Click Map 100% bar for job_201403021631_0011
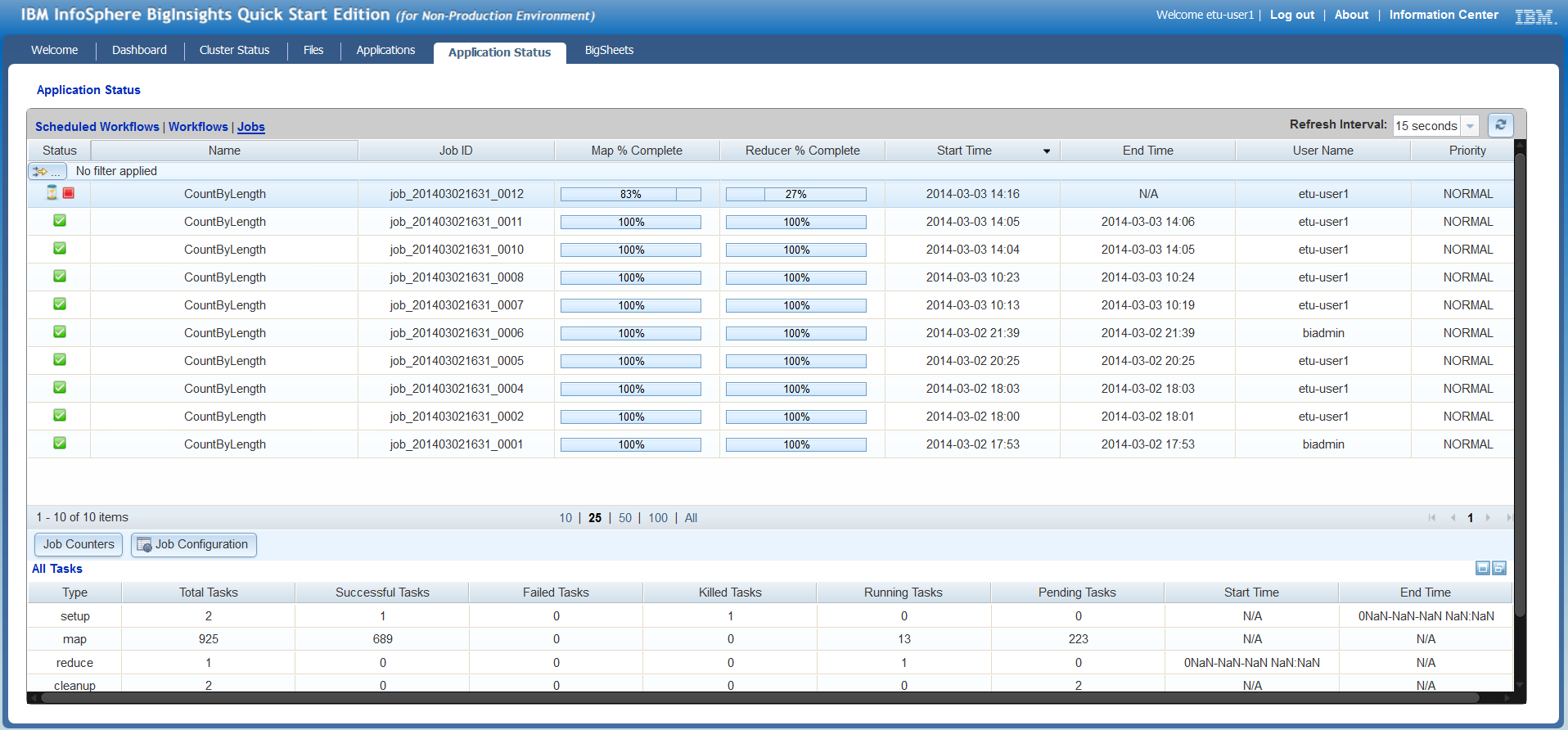This screenshot has height=730, width=1568. [x=631, y=222]
